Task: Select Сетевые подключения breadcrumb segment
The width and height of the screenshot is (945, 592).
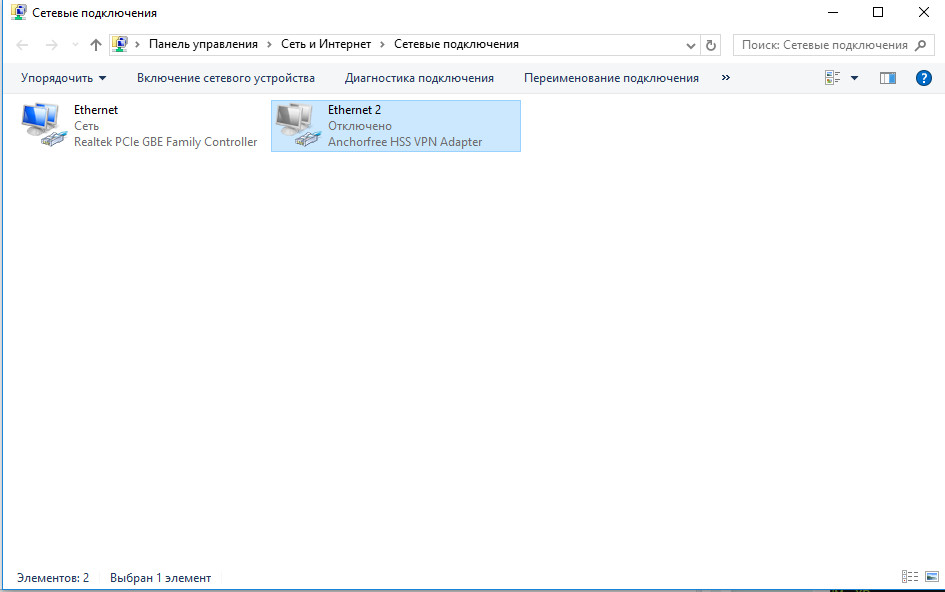Action: click(x=456, y=44)
